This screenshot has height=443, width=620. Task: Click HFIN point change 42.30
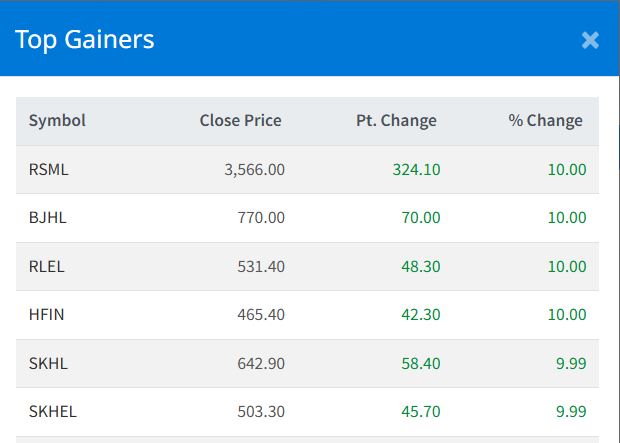(419, 315)
